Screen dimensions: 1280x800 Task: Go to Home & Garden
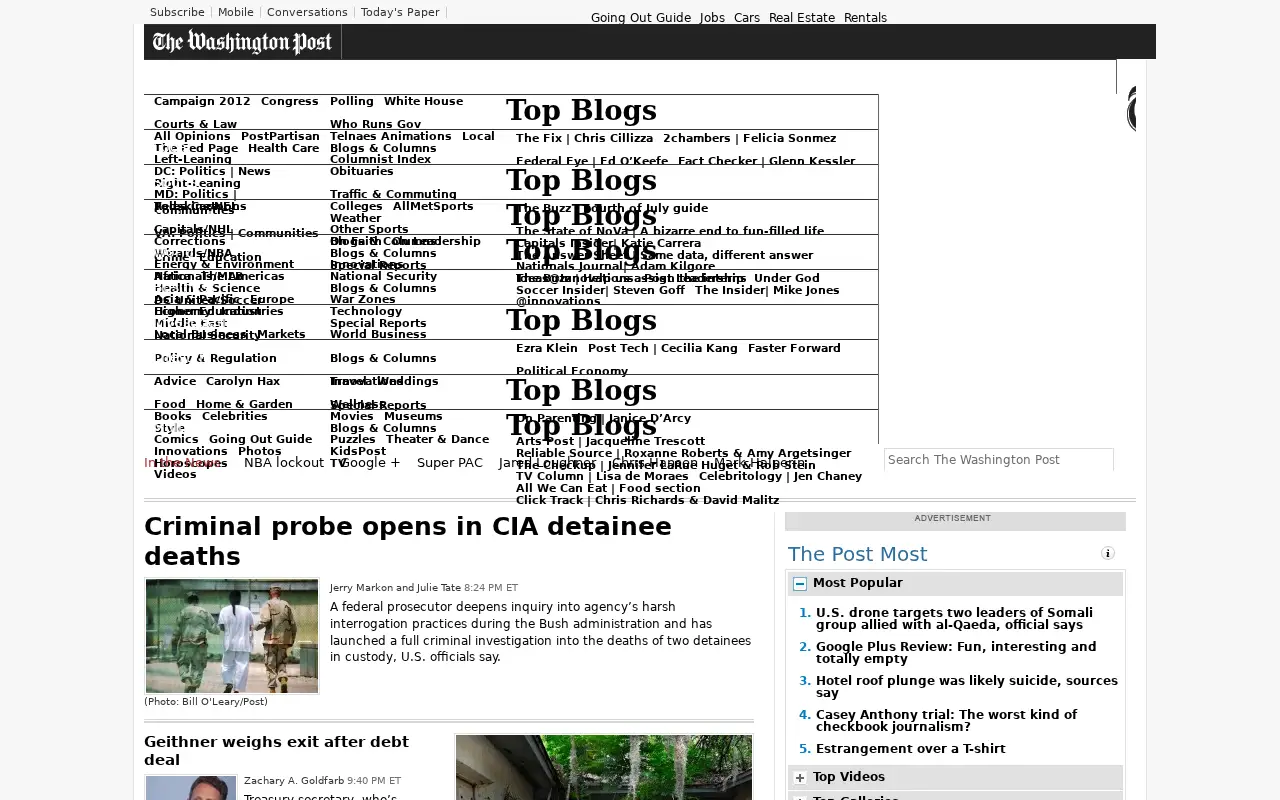pos(244,405)
